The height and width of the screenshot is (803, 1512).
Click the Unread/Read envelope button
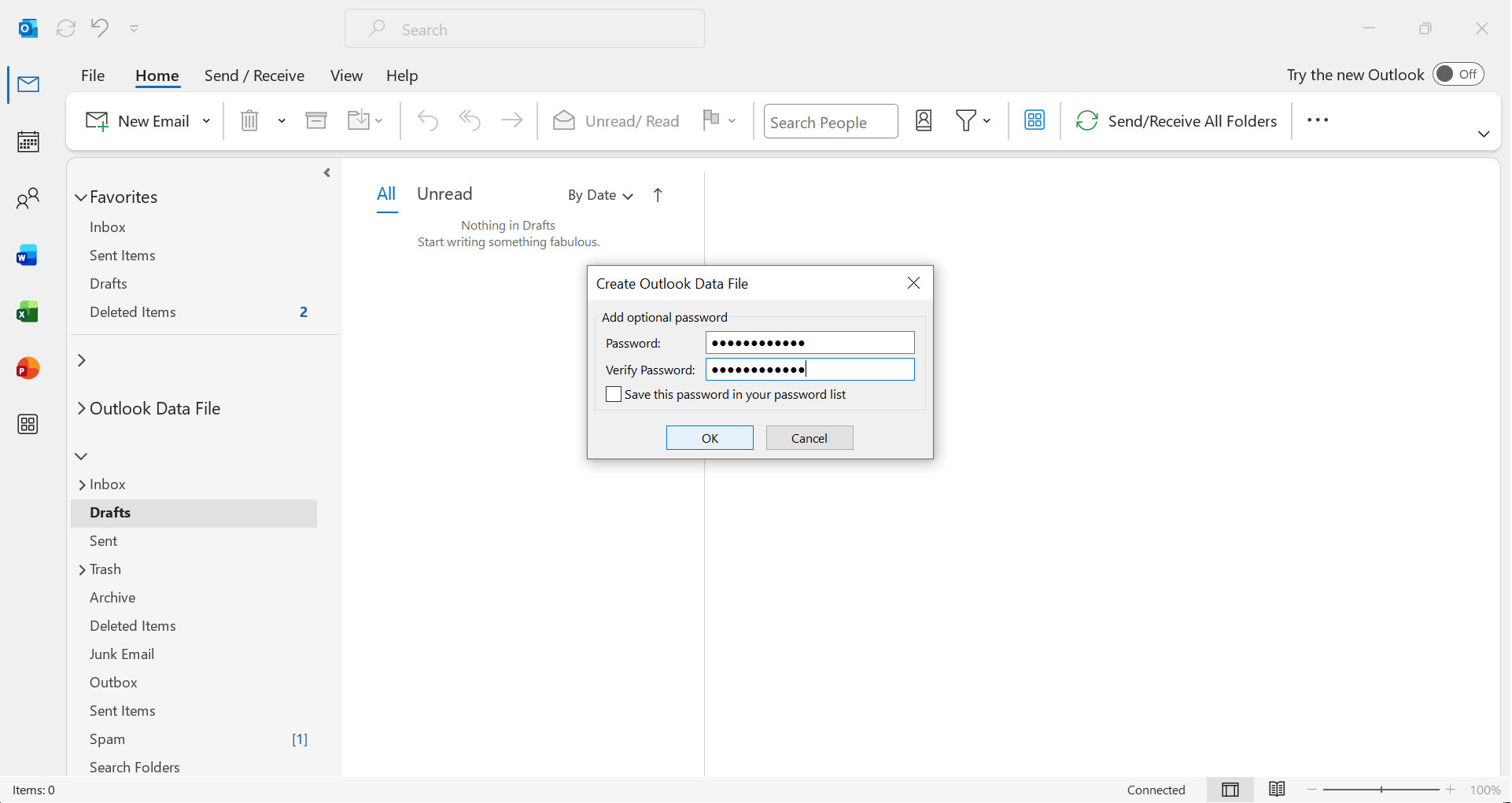point(617,121)
